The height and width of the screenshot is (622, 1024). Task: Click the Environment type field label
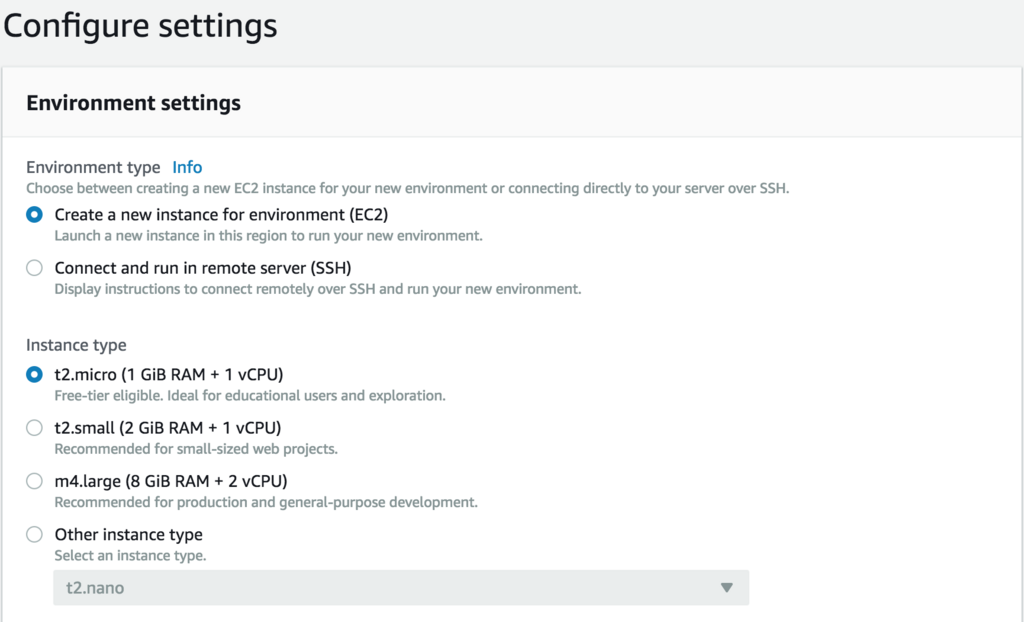[x=93, y=167]
